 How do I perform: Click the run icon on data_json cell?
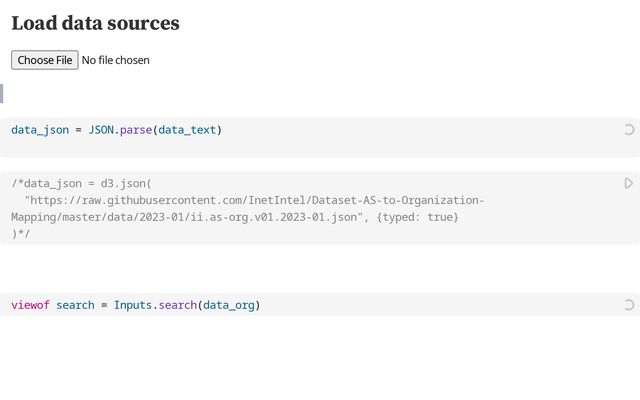629,129
